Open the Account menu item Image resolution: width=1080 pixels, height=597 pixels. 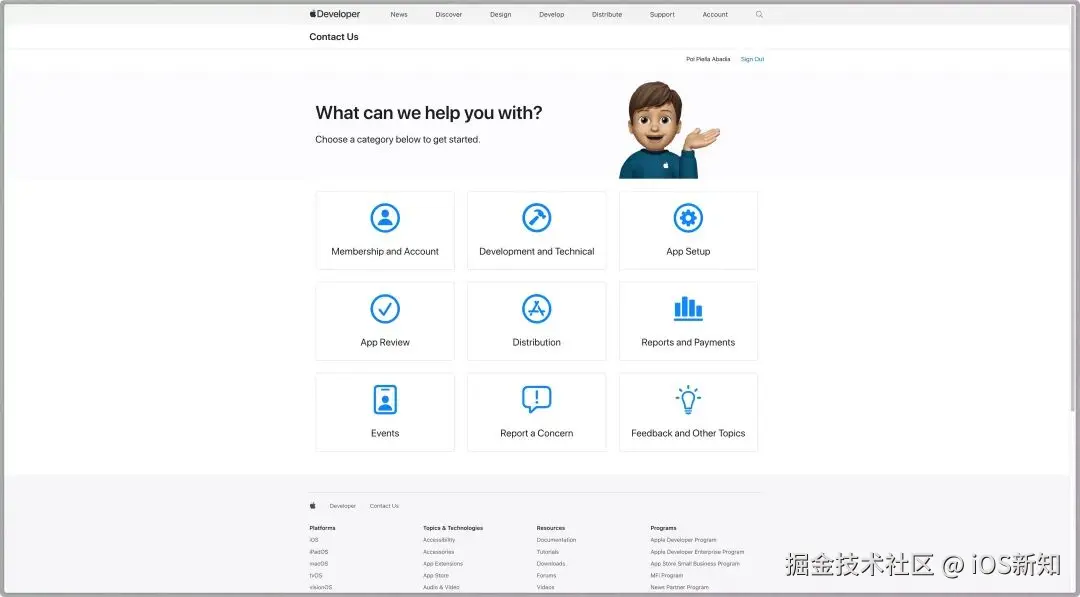pyautogui.click(x=715, y=14)
